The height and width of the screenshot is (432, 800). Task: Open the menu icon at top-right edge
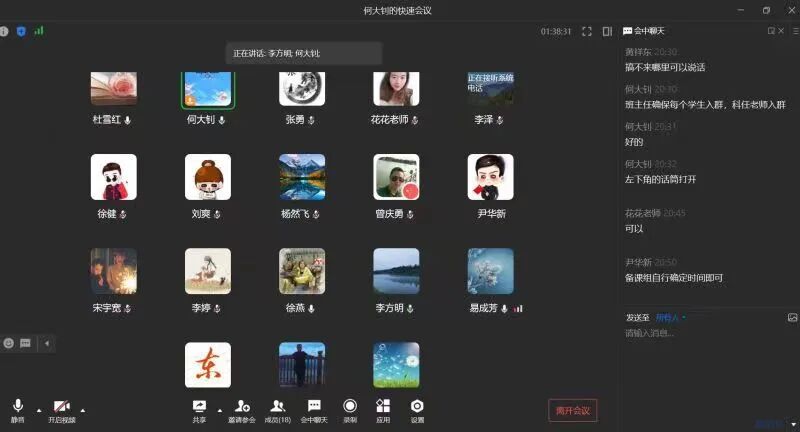point(796,31)
